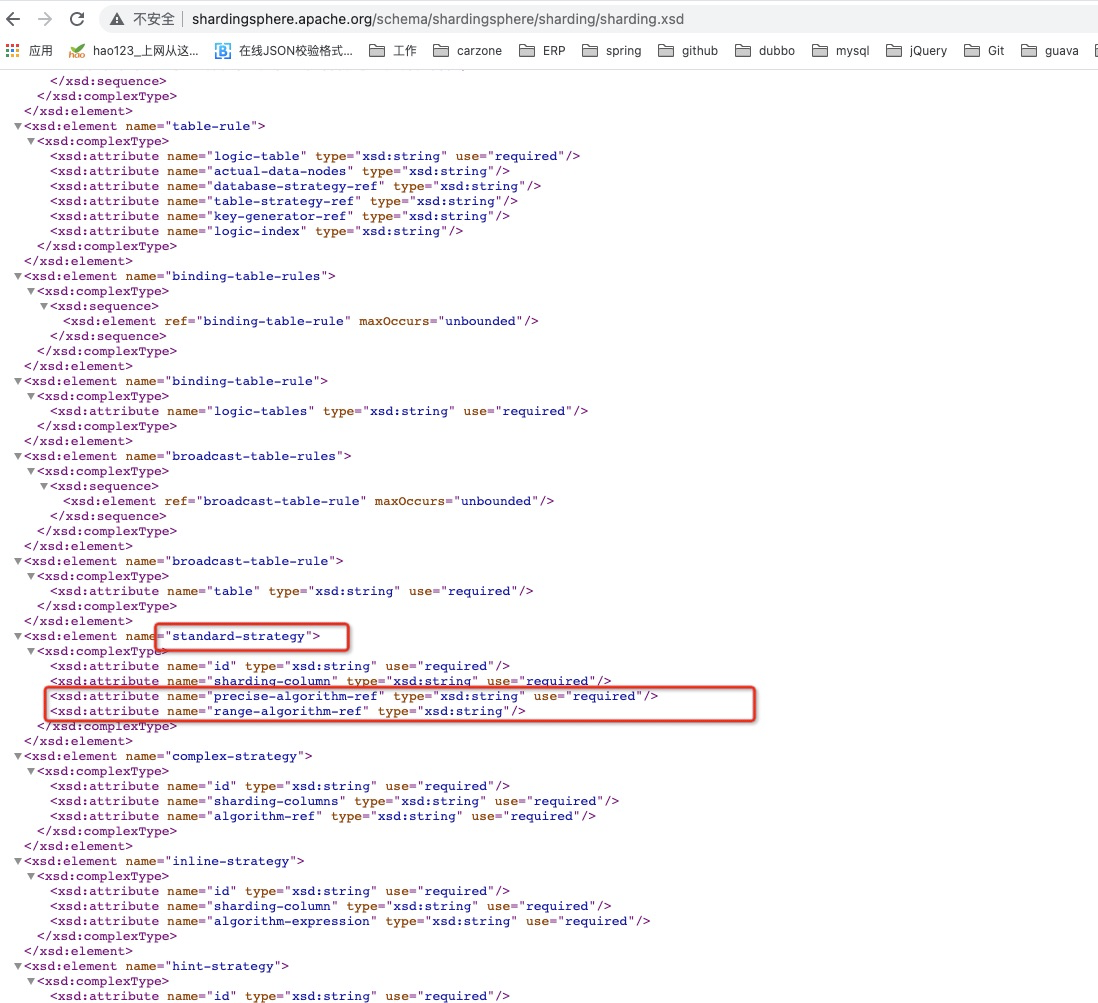Go back to the previous page
The width and height of the screenshot is (1098, 1003).
point(13,19)
